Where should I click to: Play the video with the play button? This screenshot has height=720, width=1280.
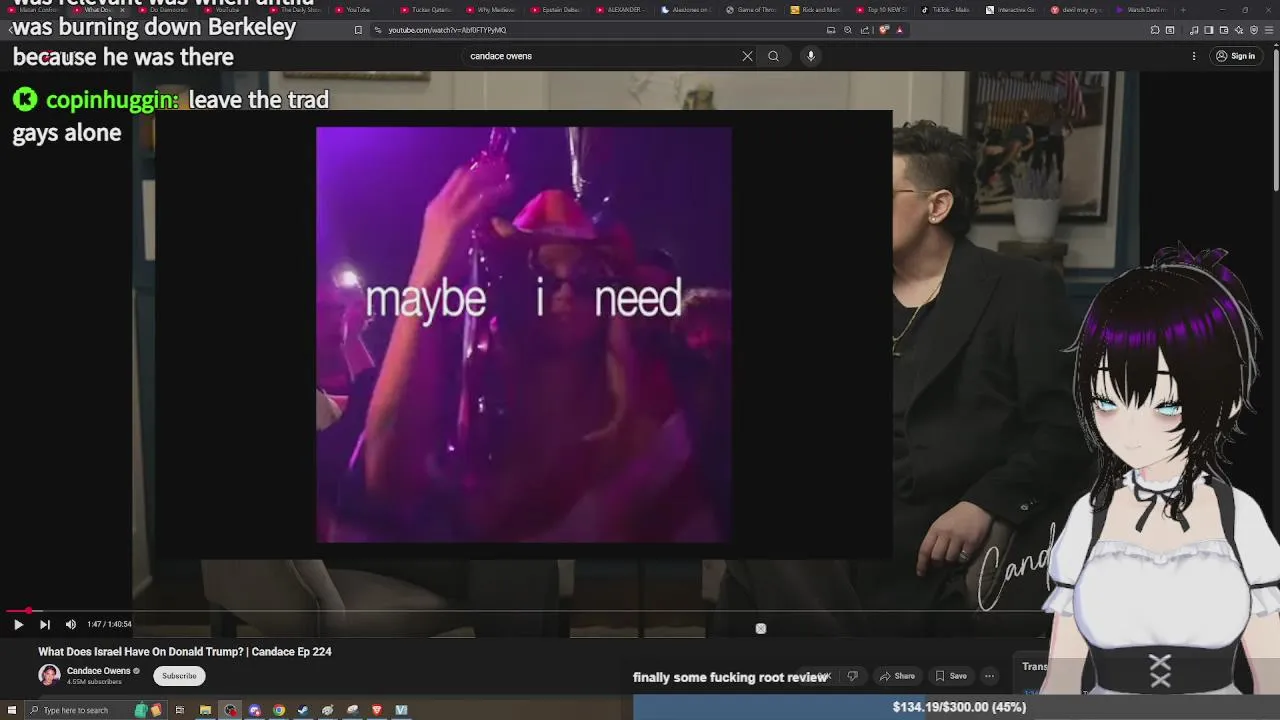(x=18, y=624)
